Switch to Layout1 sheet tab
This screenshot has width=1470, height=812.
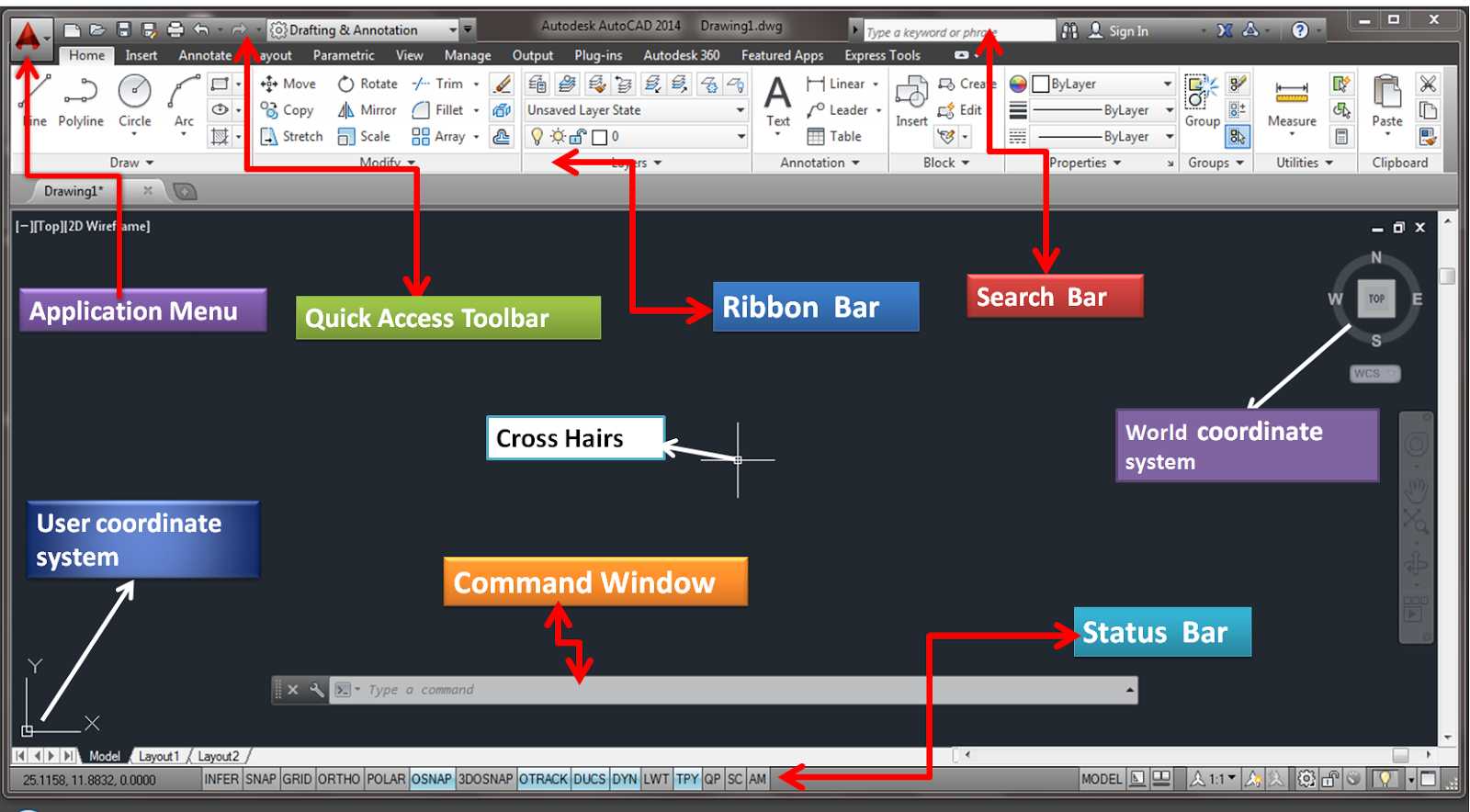[x=159, y=756]
